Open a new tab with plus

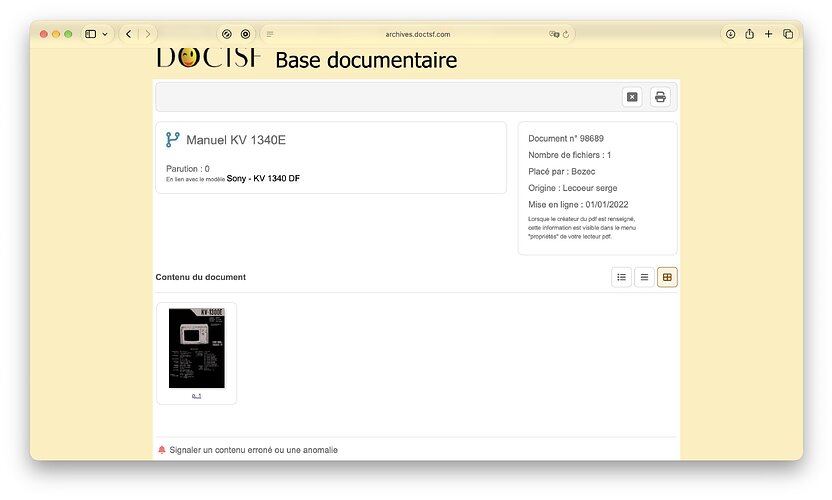768,34
